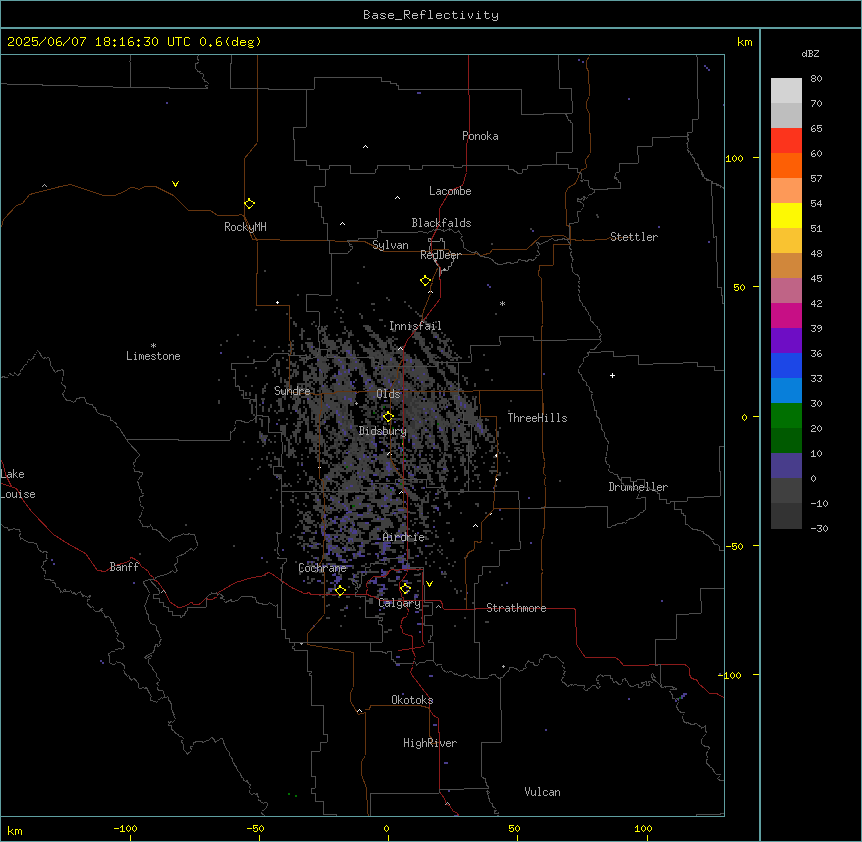
Task: Click the Vulcan town label
Action: click(543, 792)
